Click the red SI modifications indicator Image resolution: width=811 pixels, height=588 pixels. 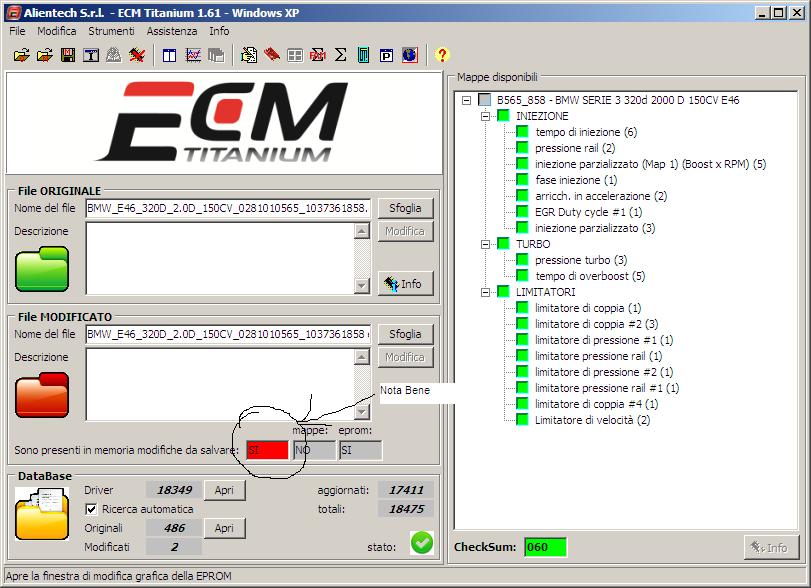tap(267, 450)
